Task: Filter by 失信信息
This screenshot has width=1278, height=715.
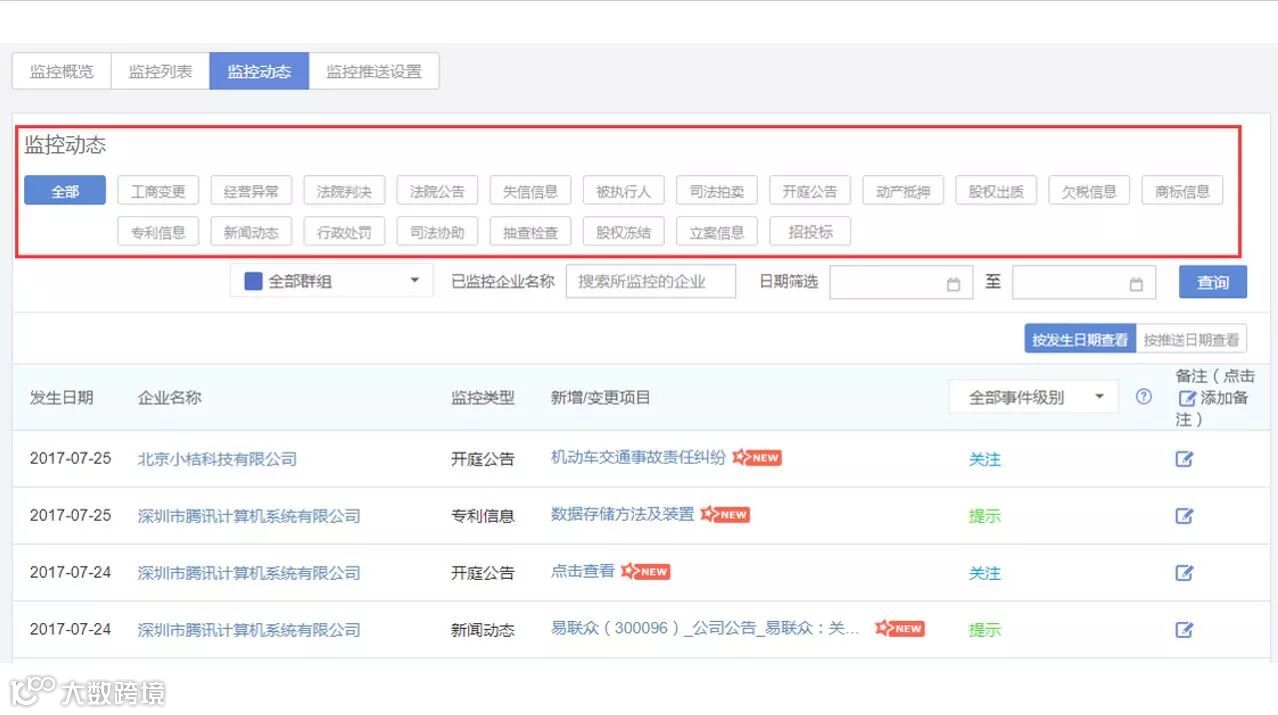Action: pos(530,191)
